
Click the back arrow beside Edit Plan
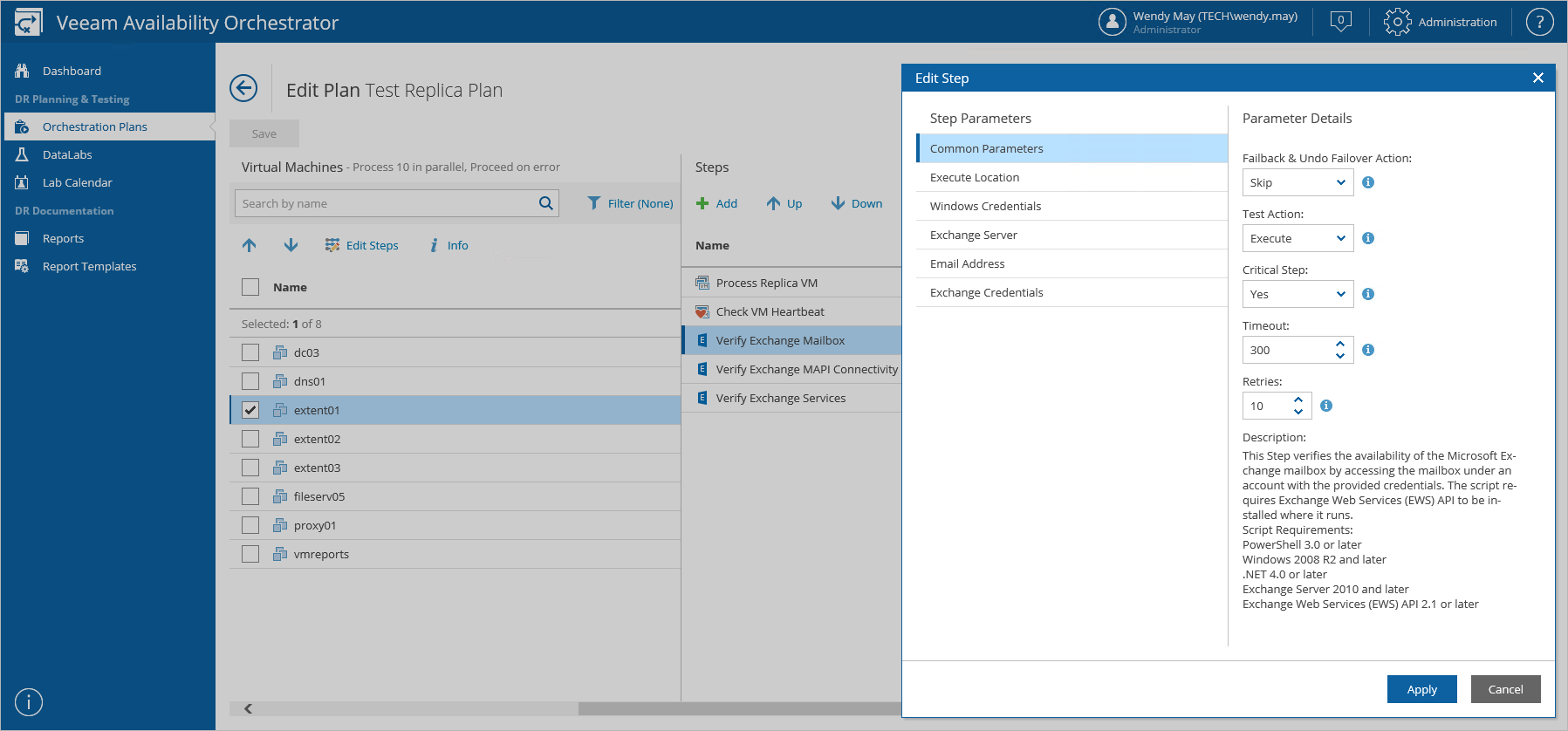pyautogui.click(x=243, y=88)
